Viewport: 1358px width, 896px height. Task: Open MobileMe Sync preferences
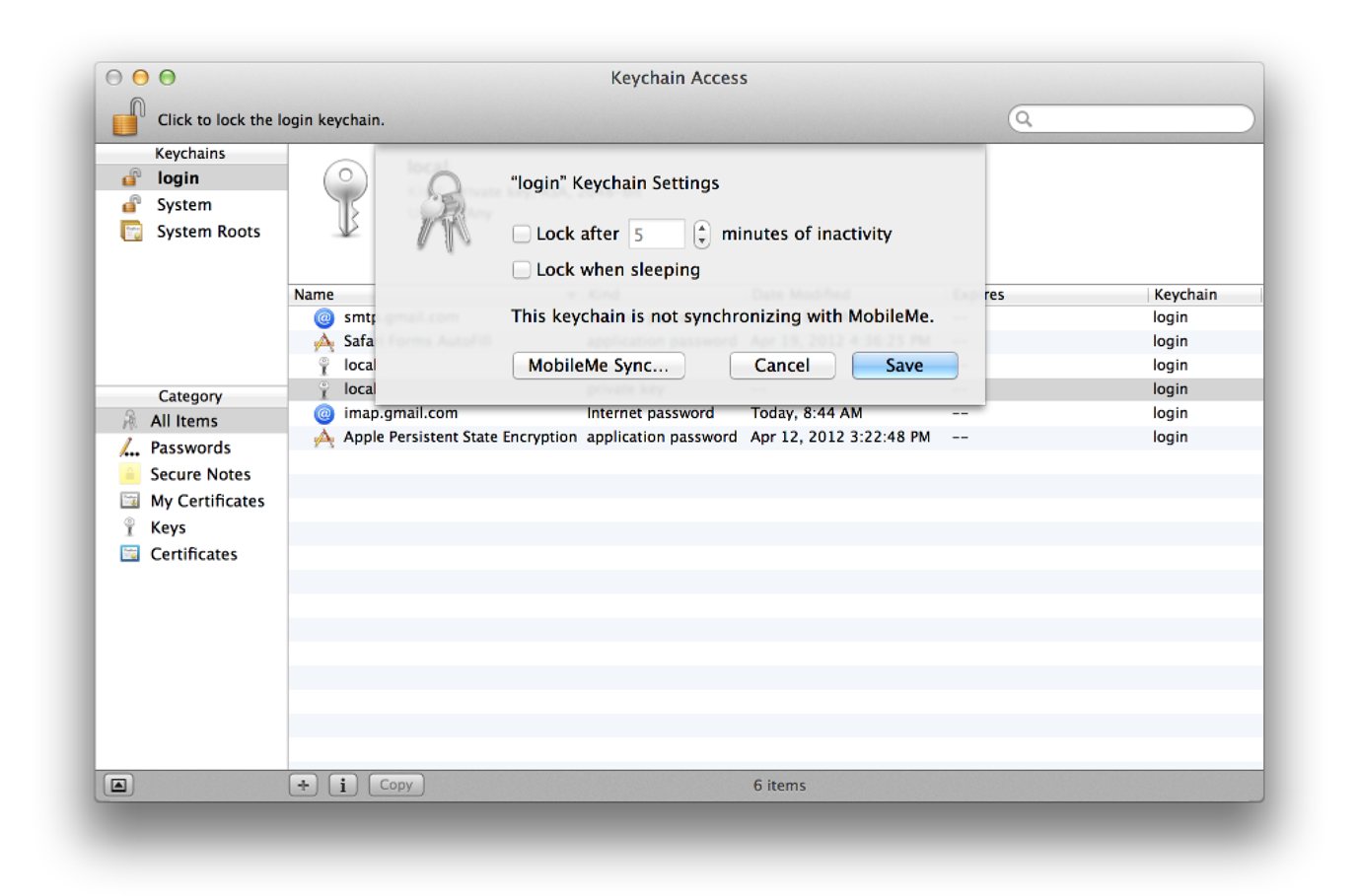pyautogui.click(x=598, y=365)
